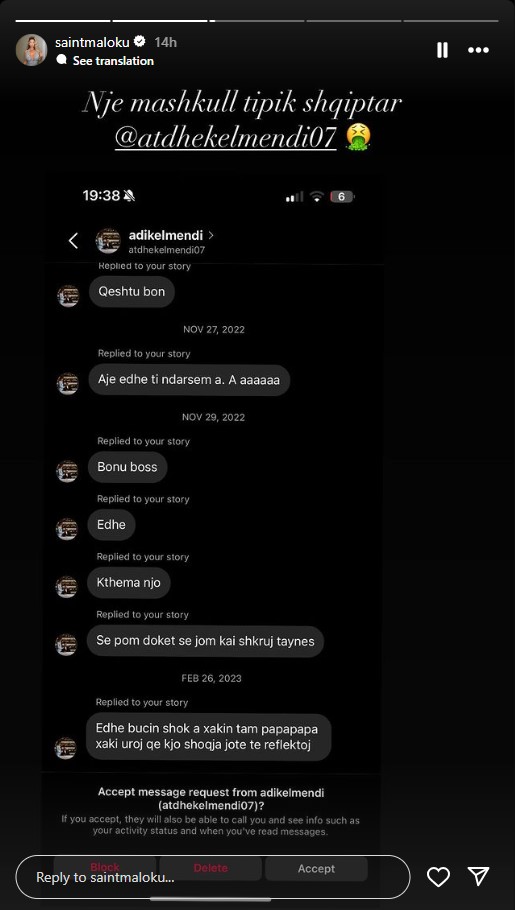Click adikelmendi chat header chevron
Screen dimensions: 515x910
pos(211,235)
